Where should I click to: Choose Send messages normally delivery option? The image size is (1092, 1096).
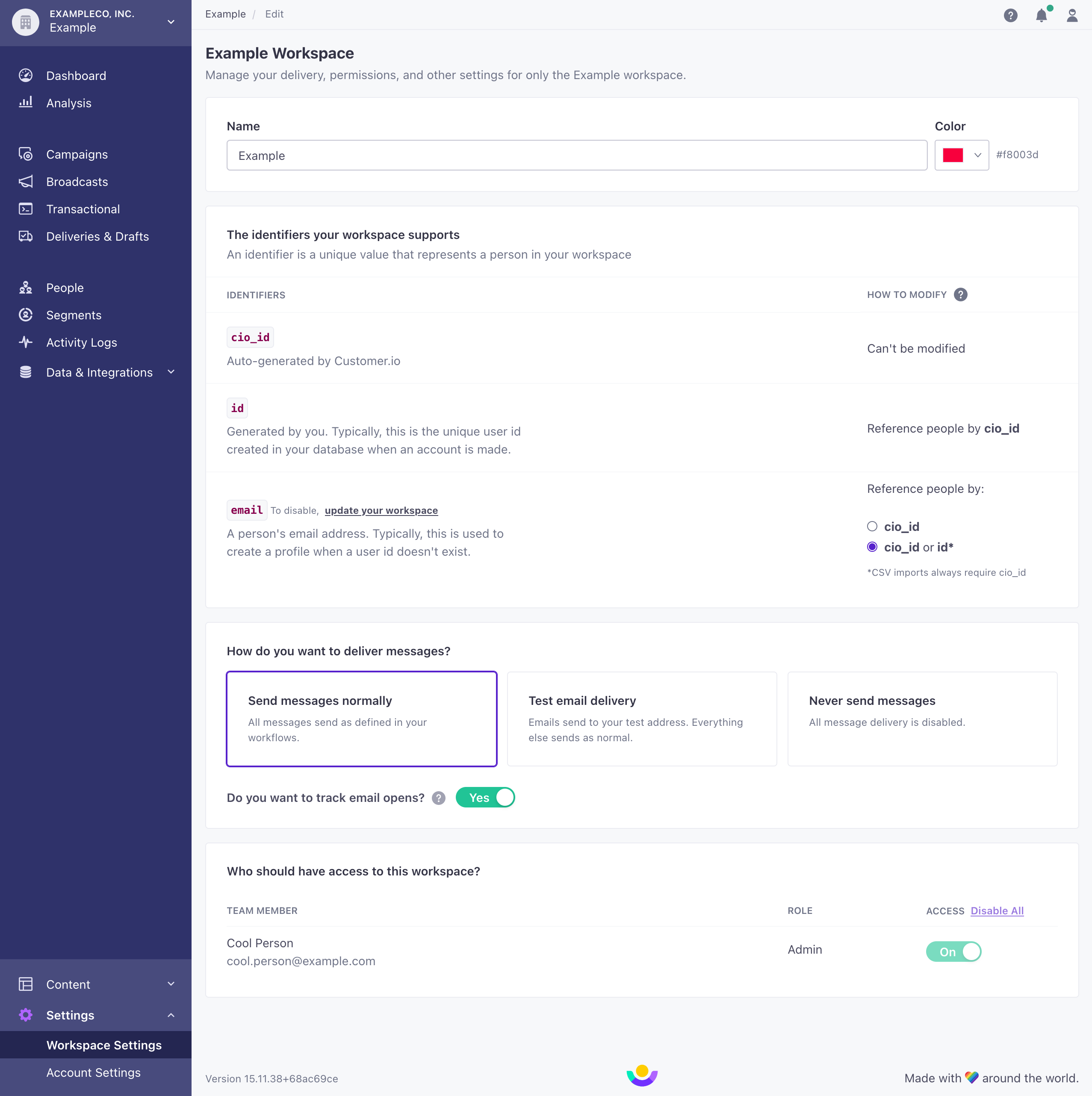pyautogui.click(x=362, y=719)
